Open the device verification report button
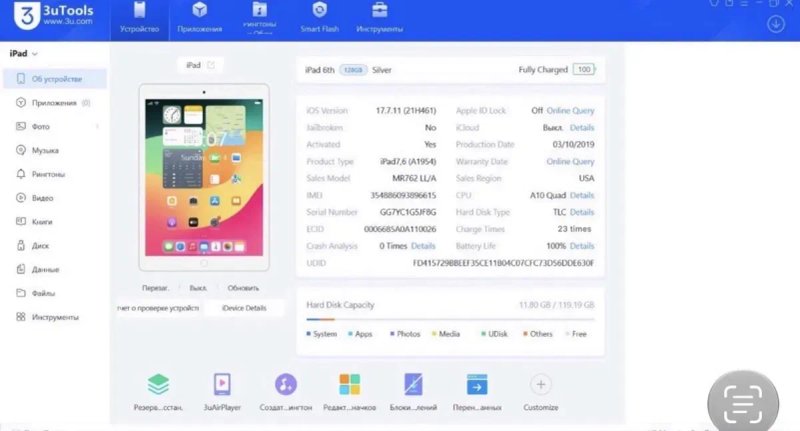Image resolution: width=800 pixels, height=431 pixels. point(158,308)
